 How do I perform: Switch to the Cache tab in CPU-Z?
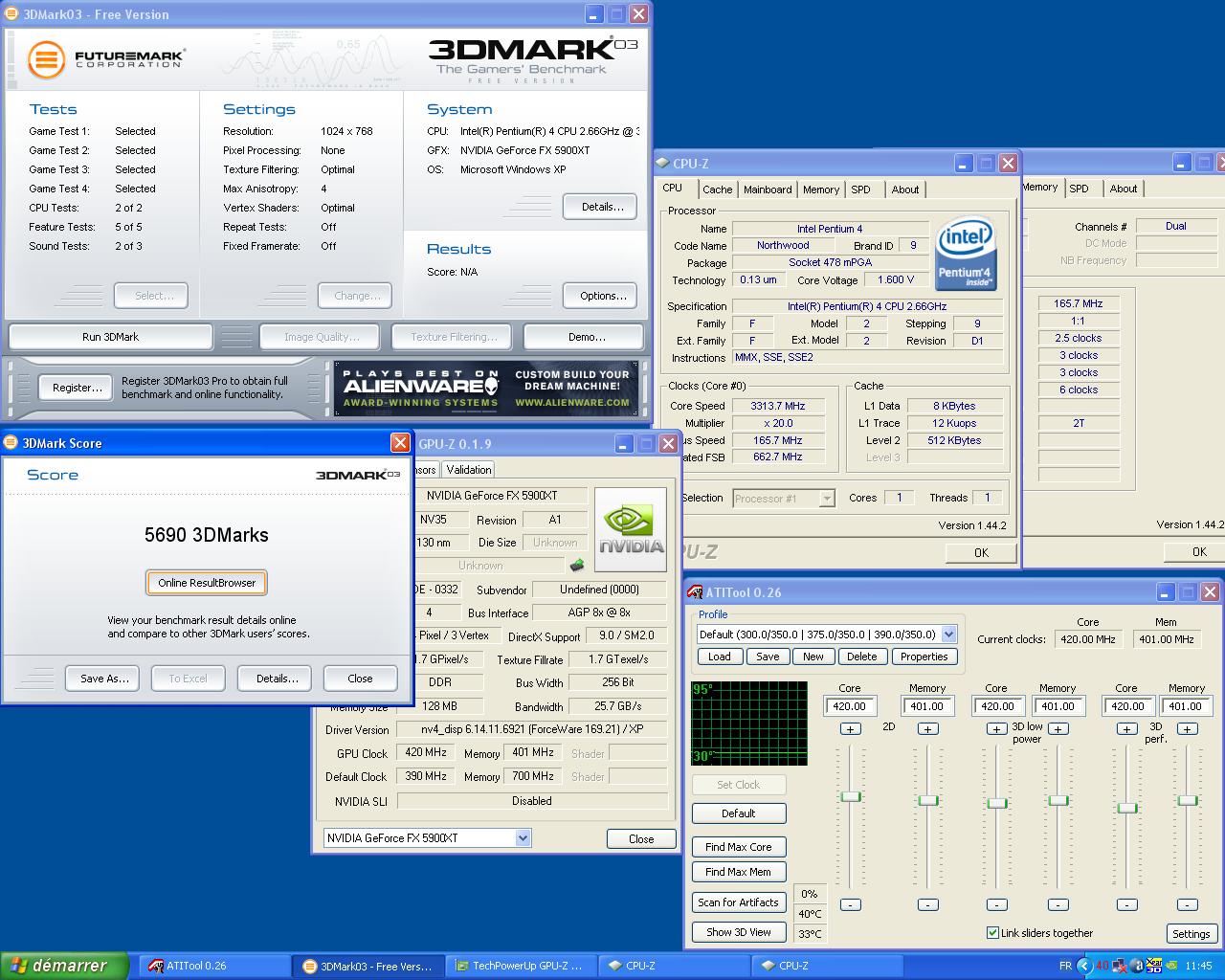[x=717, y=189]
